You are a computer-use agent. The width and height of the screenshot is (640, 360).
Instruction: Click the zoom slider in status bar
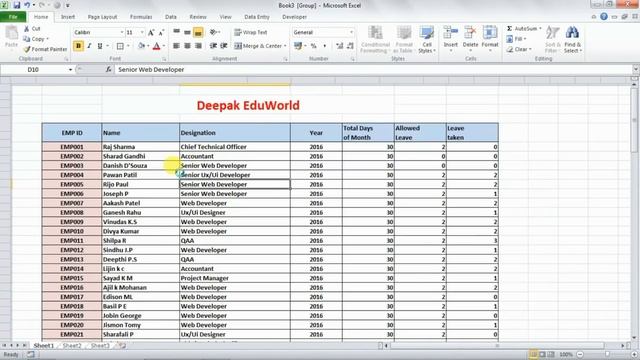click(x=607, y=354)
